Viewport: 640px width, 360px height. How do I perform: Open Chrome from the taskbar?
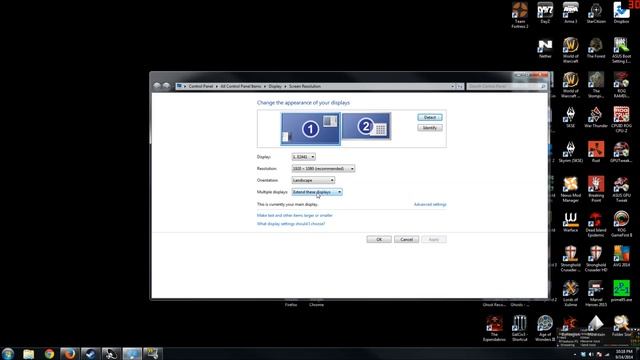coord(49,354)
